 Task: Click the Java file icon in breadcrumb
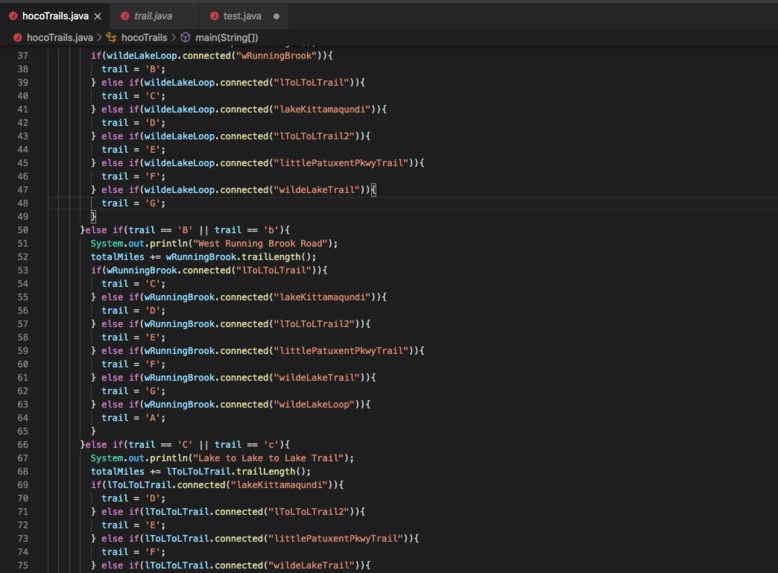pos(17,37)
